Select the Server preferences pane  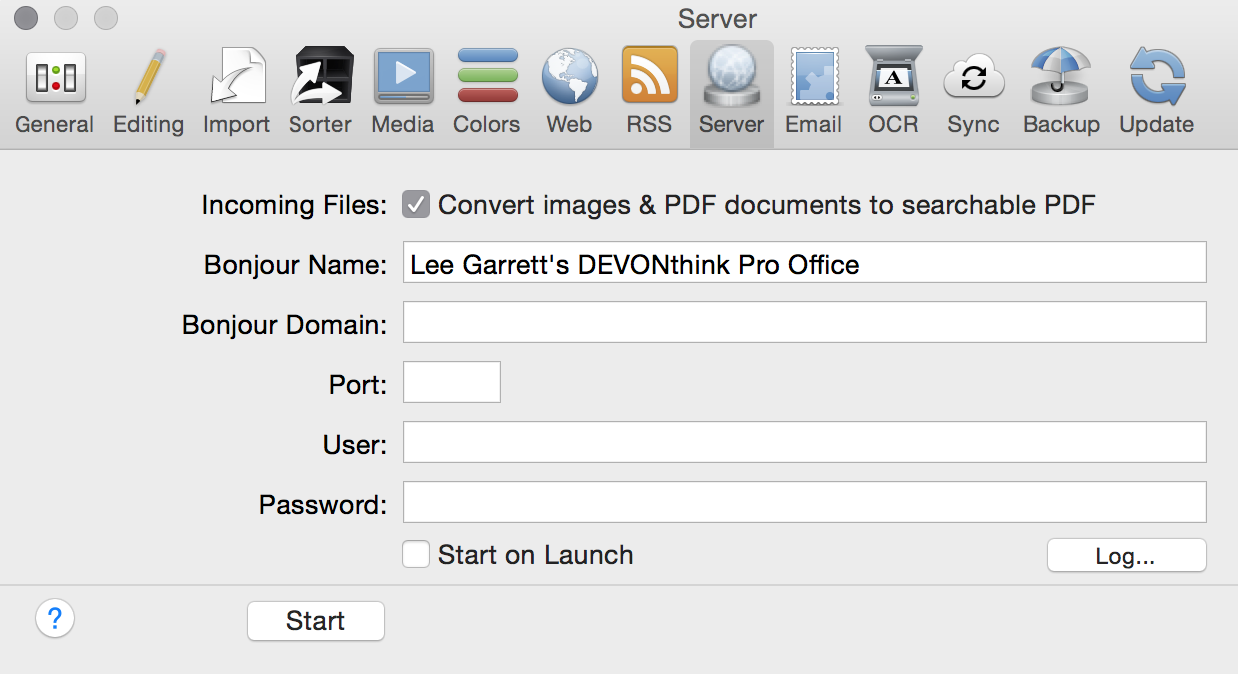[732, 92]
